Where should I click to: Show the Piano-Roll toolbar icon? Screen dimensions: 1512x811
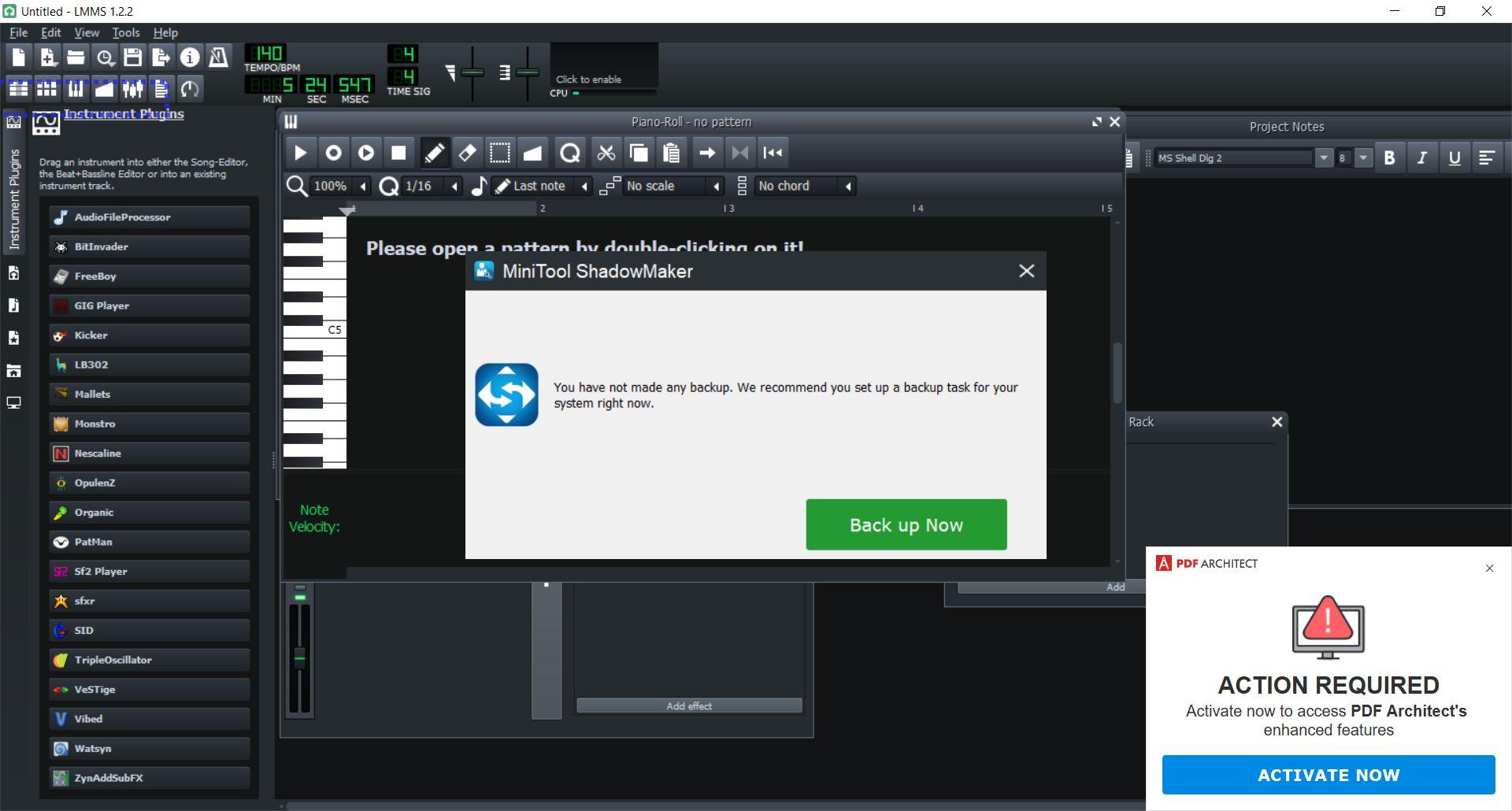tap(76, 88)
